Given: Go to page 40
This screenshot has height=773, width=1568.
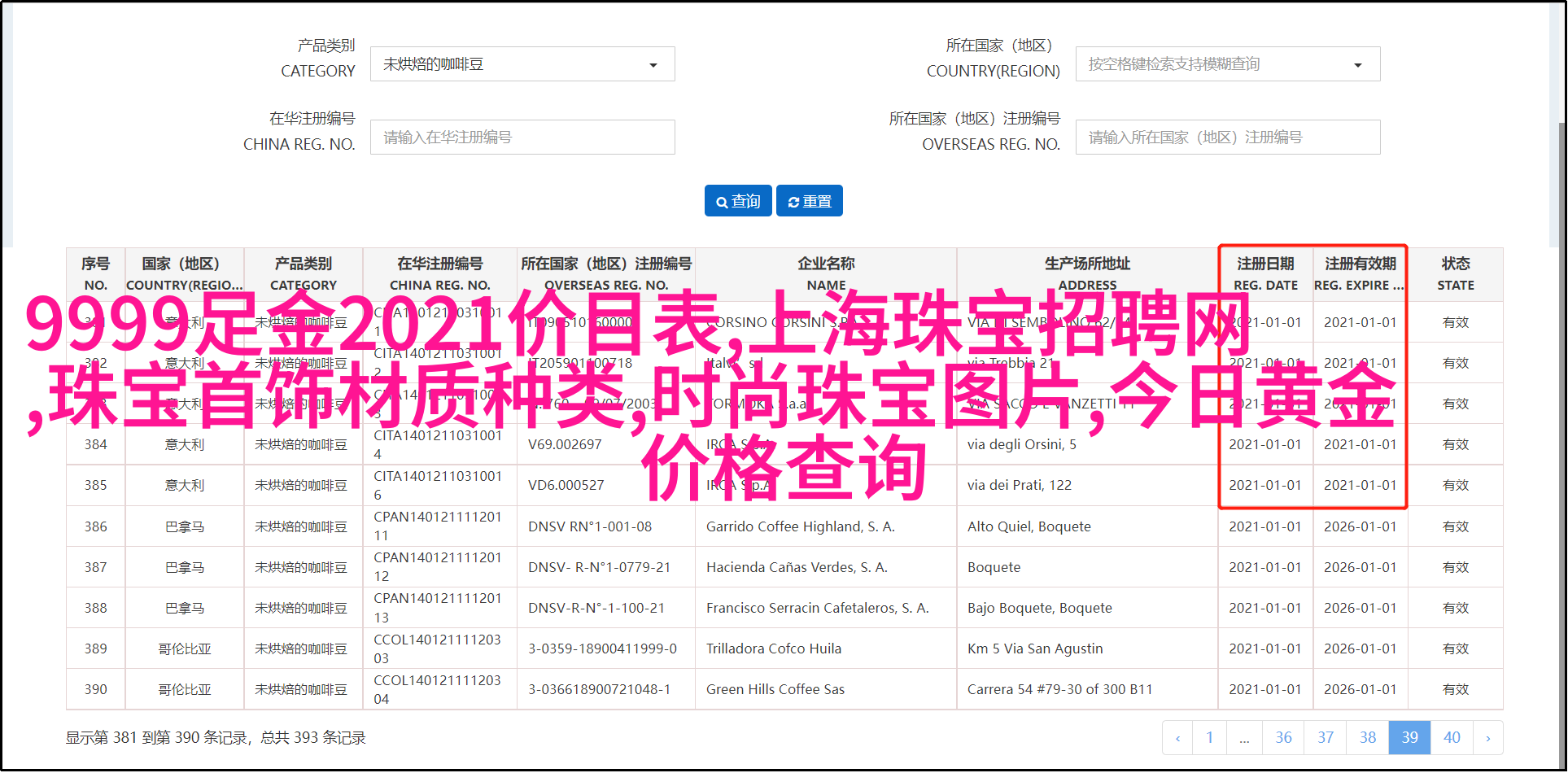Looking at the screenshot, I should coord(1452,738).
